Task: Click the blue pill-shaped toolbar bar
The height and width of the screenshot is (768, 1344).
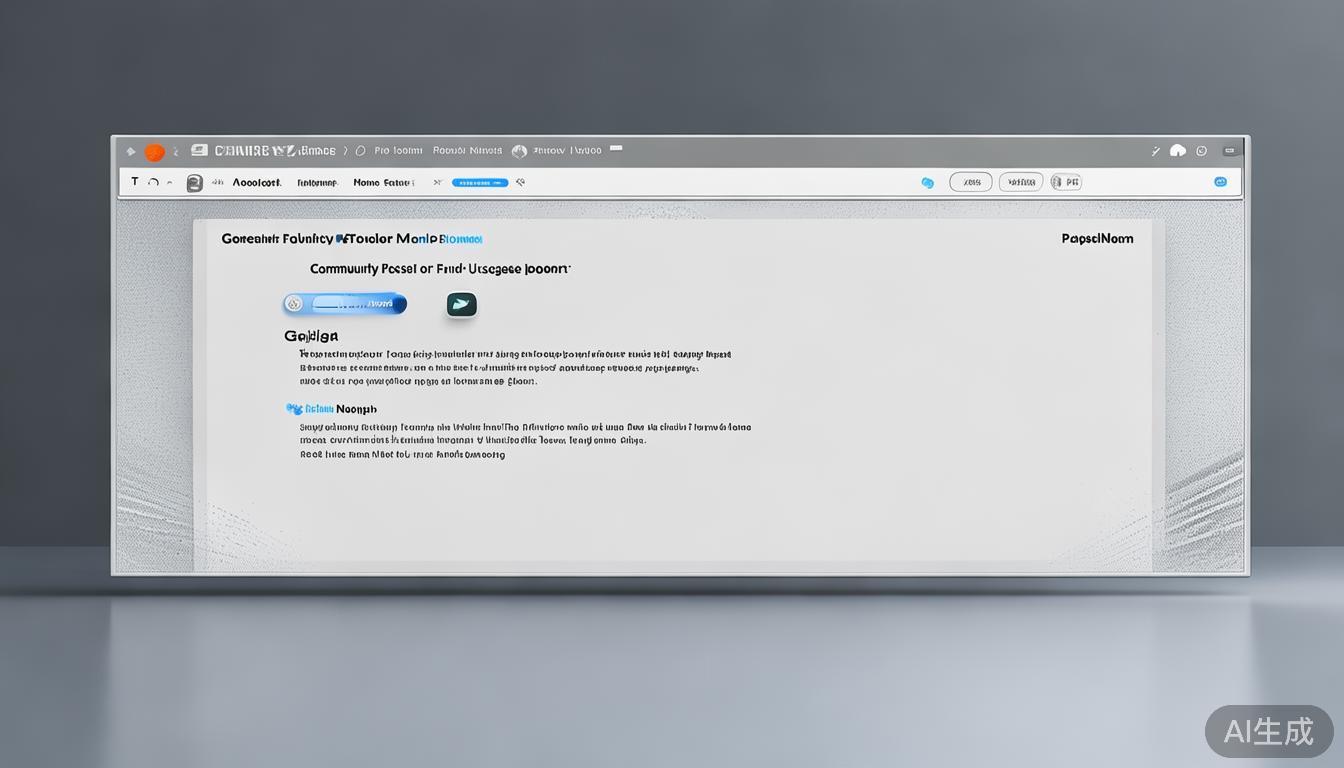Action: 480,183
